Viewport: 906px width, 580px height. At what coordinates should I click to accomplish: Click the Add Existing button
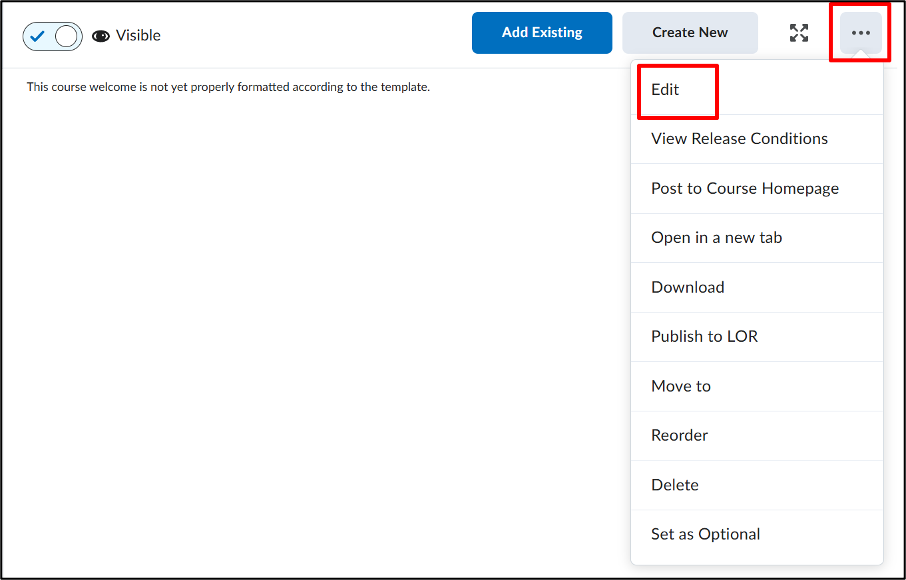[542, 33]
